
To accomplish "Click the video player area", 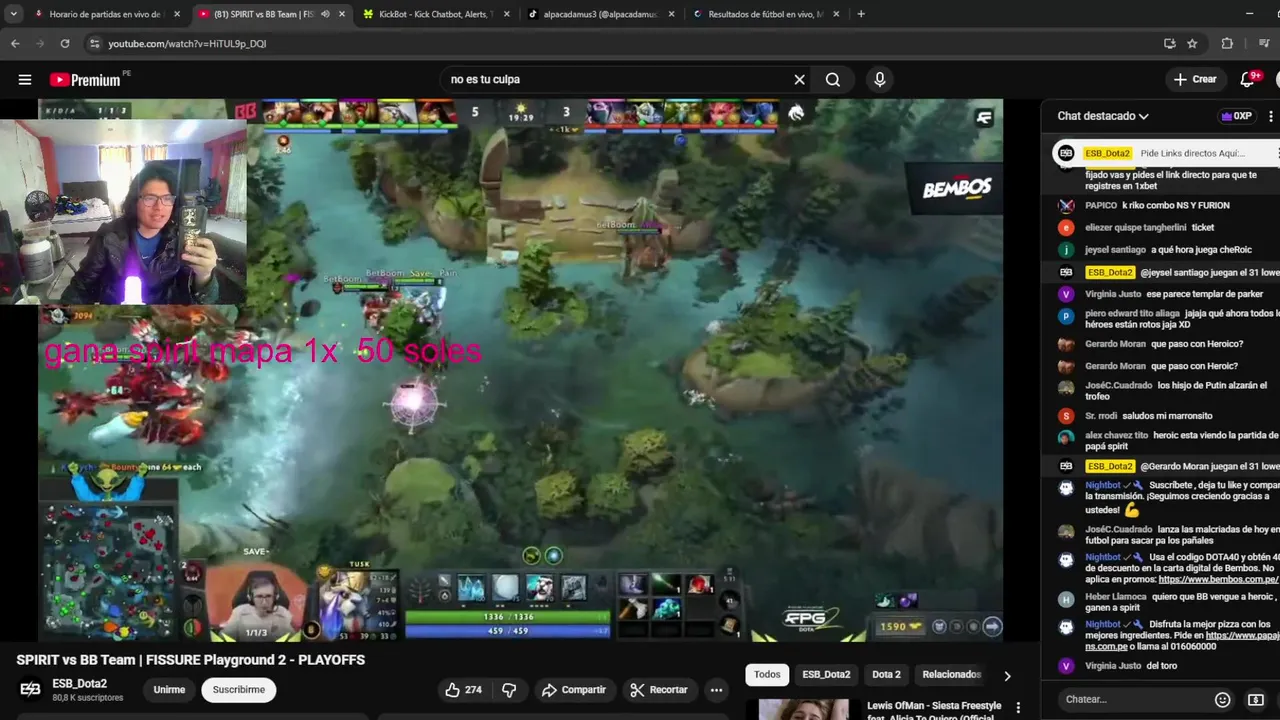I will pos(520,370).
